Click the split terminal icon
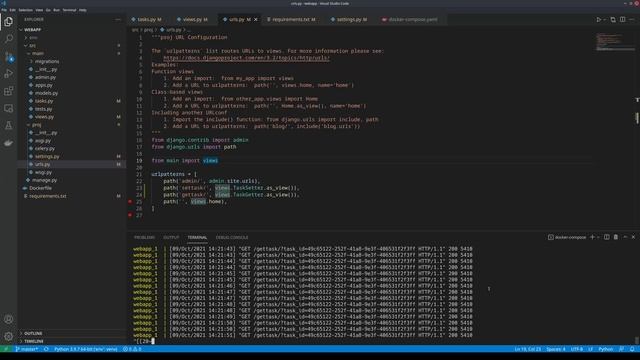 click(x=607, y=237)
